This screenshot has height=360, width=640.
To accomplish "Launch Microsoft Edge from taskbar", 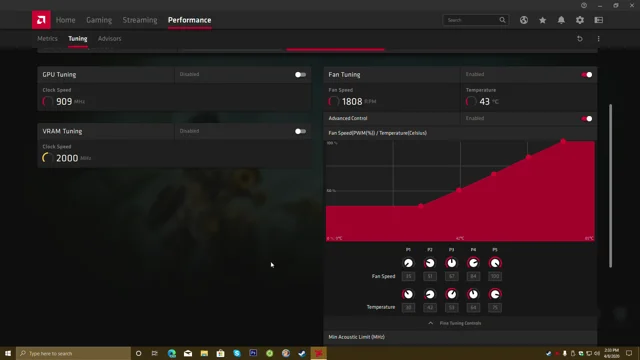I will pyautogui.click(x=171, y=353).
